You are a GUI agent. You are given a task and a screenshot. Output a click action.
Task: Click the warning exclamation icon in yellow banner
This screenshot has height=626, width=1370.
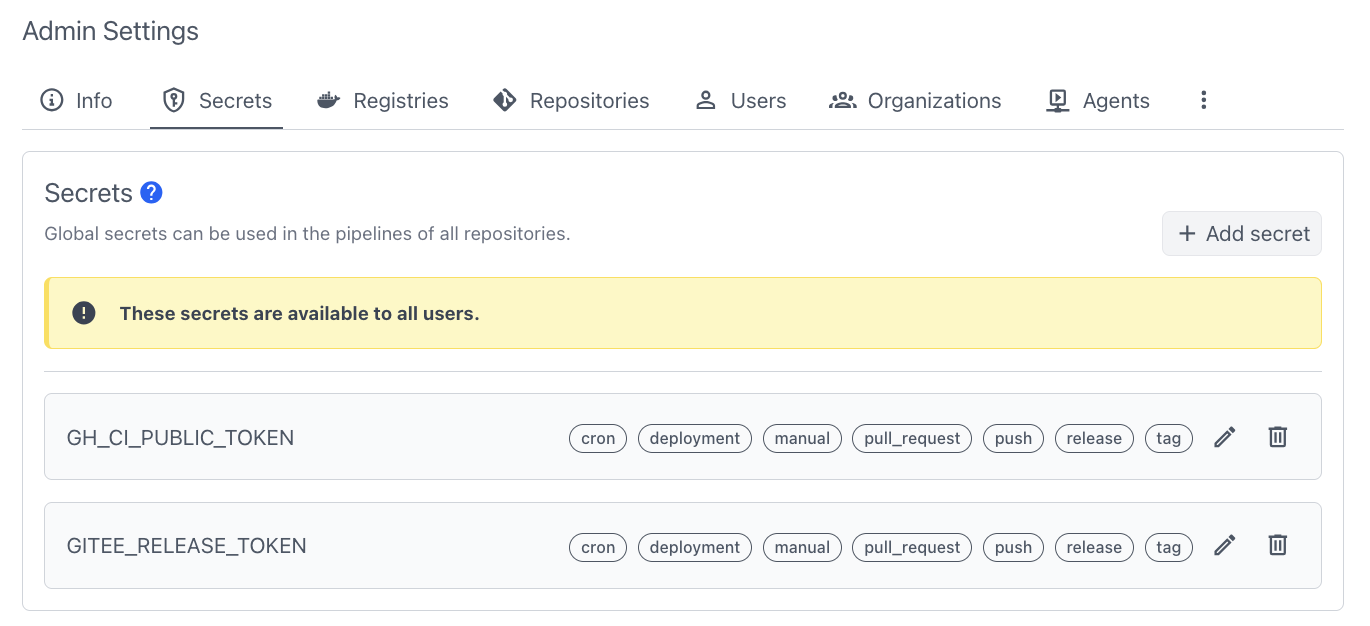point(84,313)
